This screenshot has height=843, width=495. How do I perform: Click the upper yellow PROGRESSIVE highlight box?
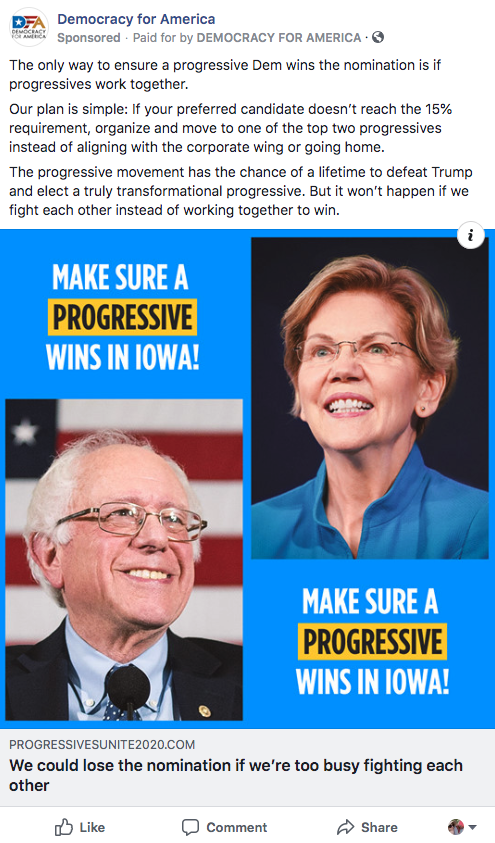pyautogui.click(x=123, y=317)
